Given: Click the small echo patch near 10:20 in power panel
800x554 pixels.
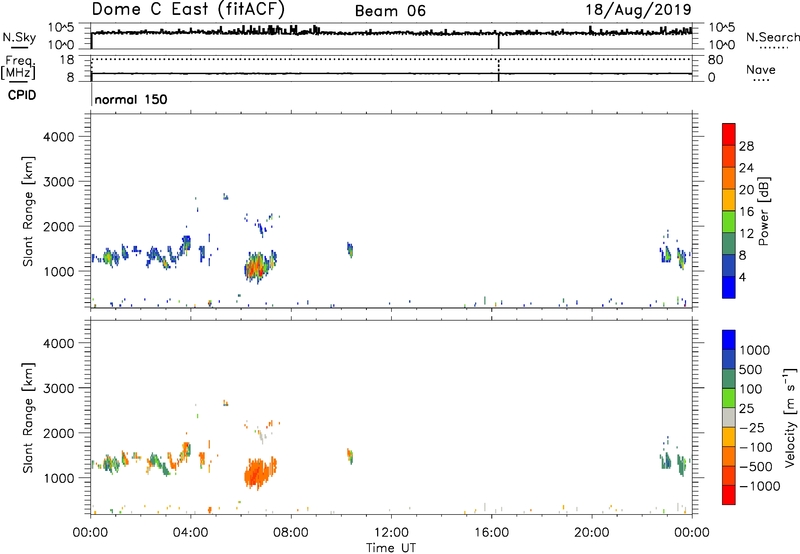Looking at the screenshot, I should tap(350, 250).
